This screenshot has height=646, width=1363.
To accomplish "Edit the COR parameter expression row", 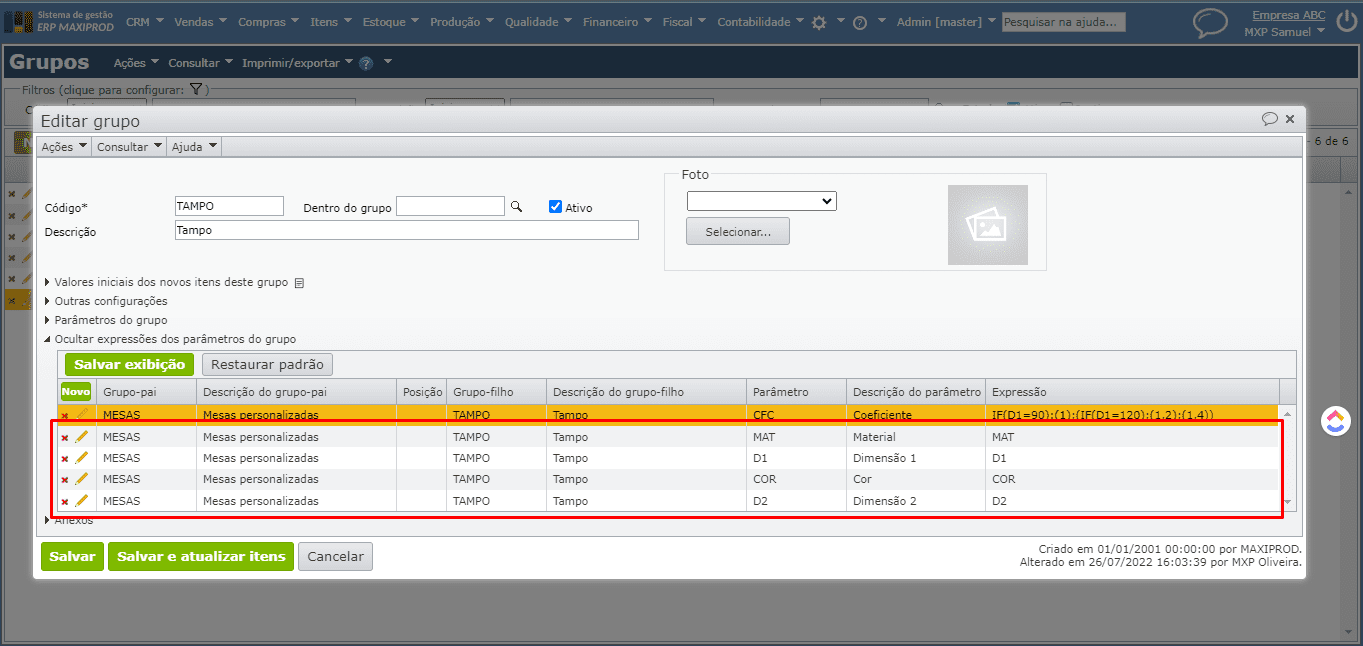I will (x=82, y=479).
